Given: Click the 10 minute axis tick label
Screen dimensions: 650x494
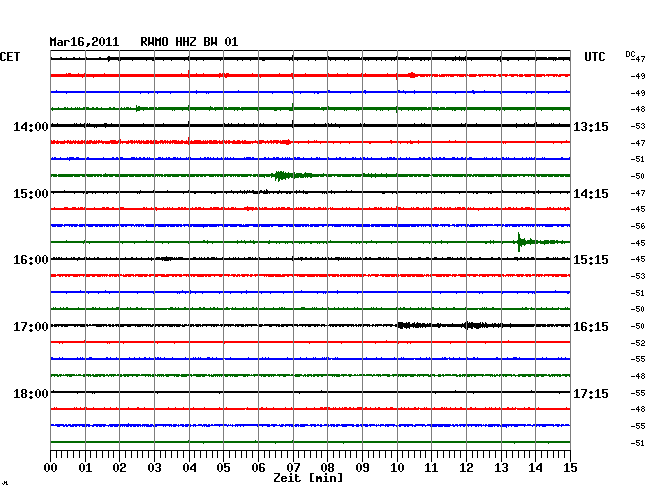Looking at the screenshot, I should tap(397, 467).
